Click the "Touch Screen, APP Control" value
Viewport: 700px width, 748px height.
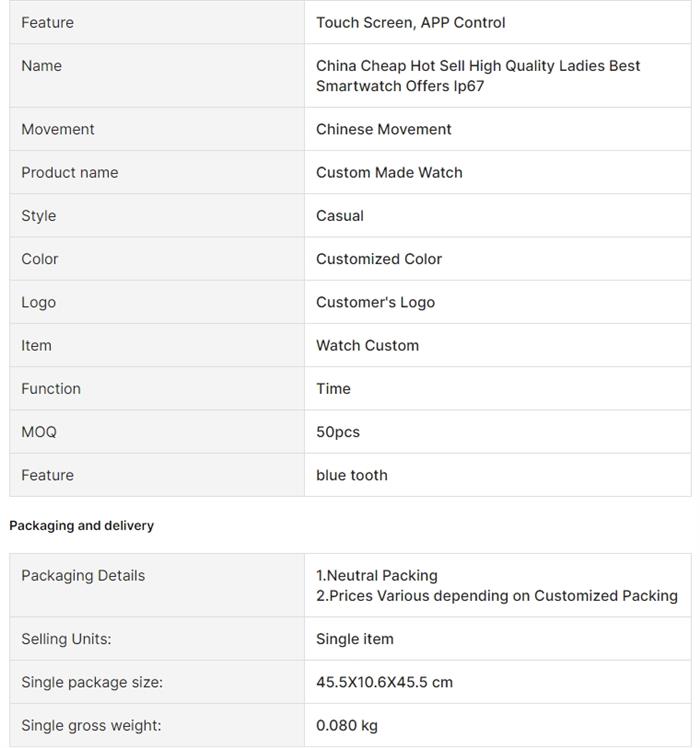(x=410, y=22)
